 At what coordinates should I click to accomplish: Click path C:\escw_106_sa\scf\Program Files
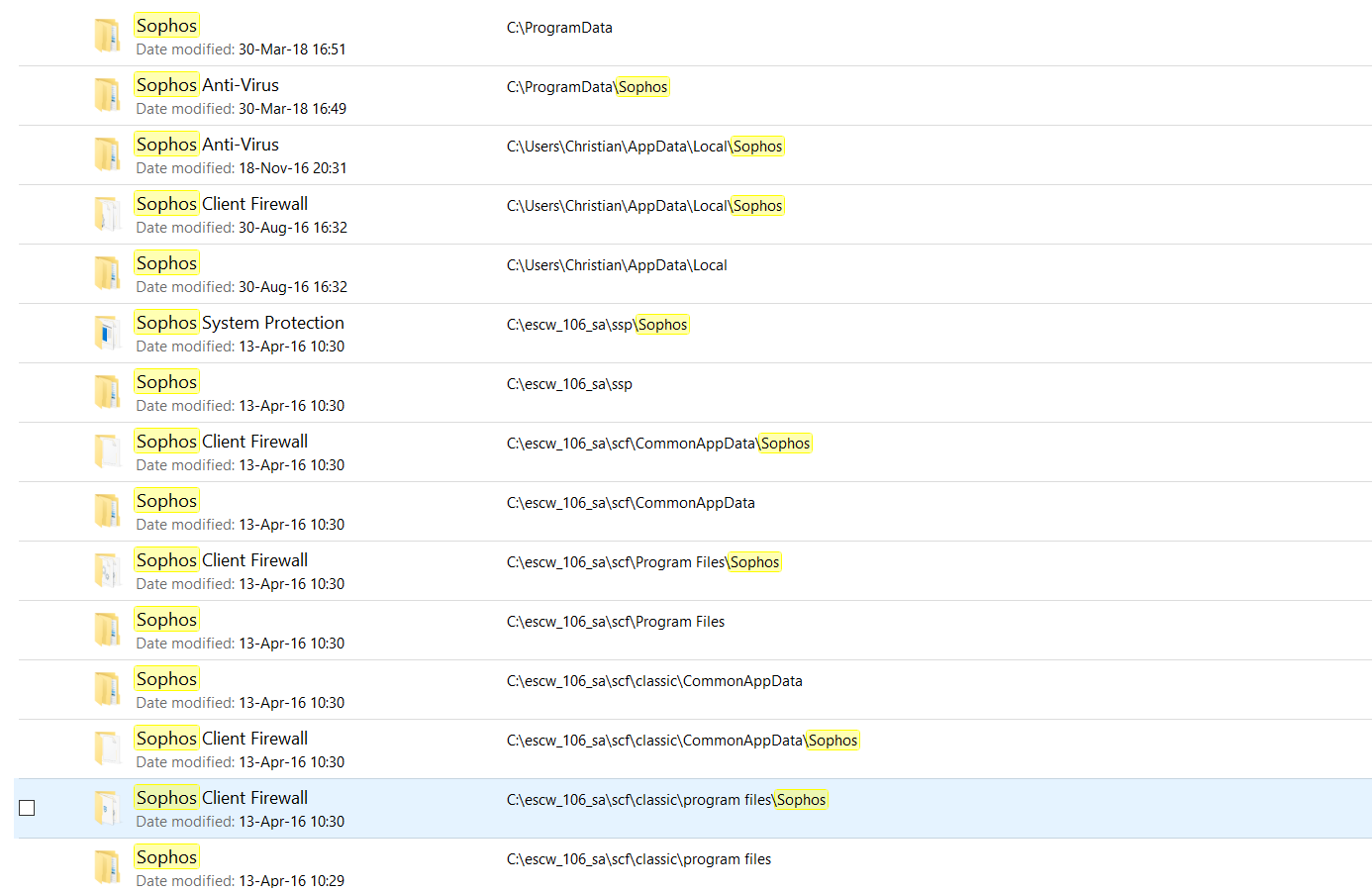pos(616,622)
